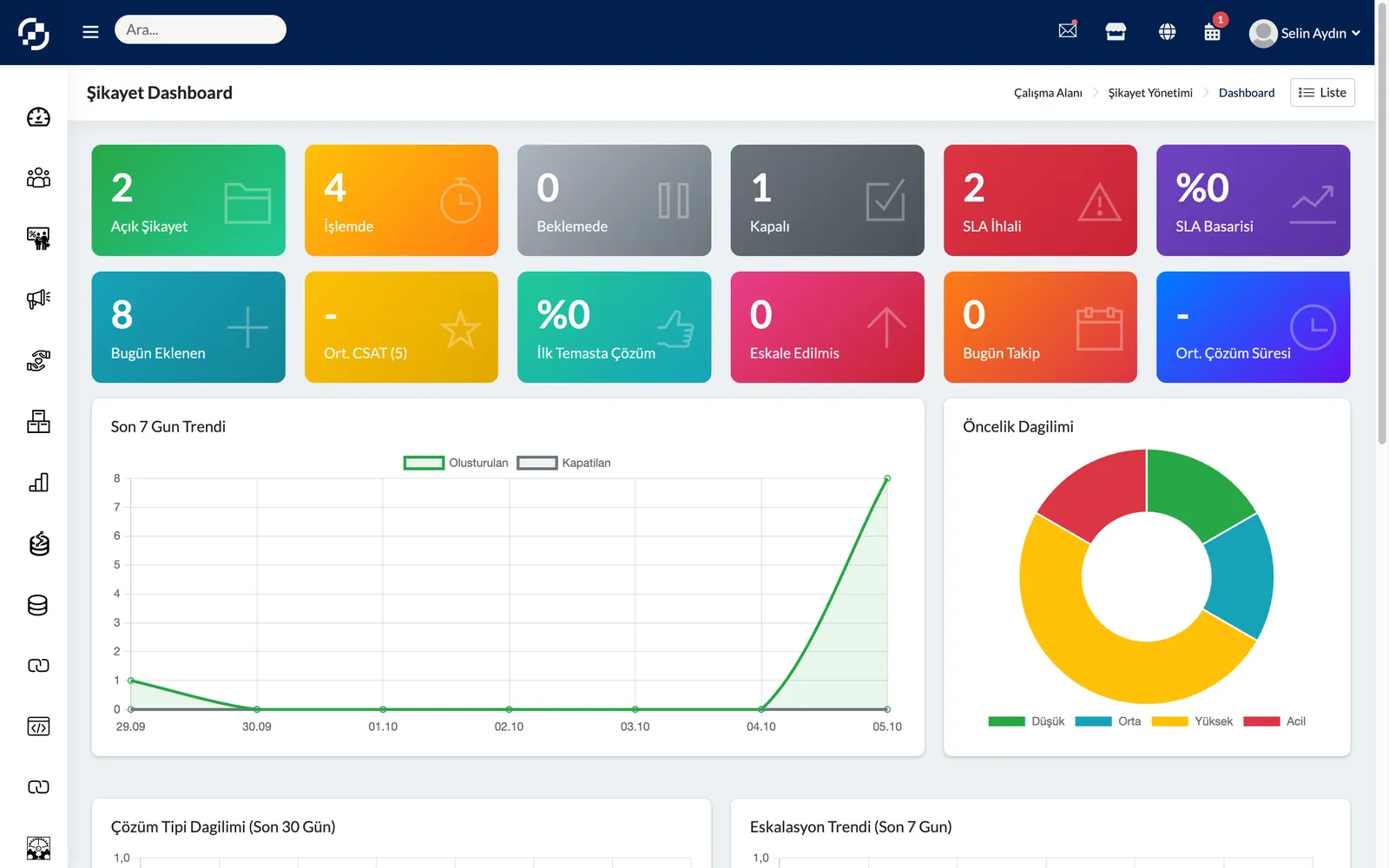Open the Bugün Eklenen card
This screenshot has width=1389, height=868.
point(188,327)
